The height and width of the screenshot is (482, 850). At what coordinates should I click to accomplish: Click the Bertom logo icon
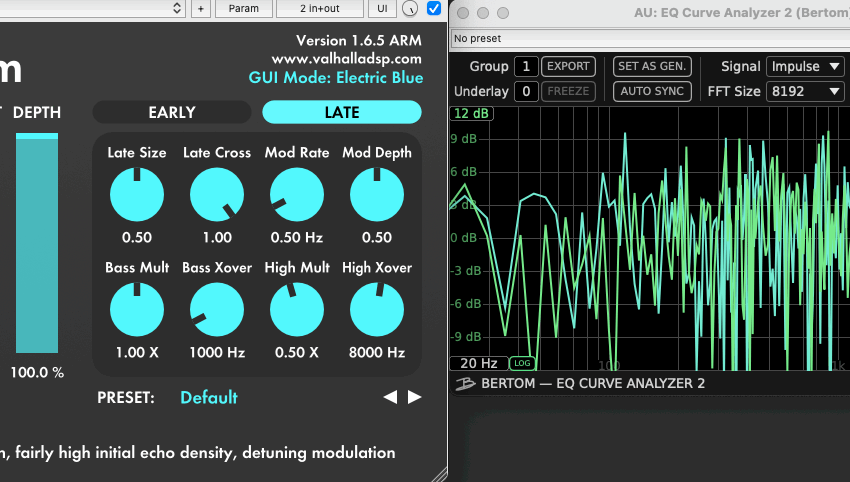pyautogui.click(x=465, y=383)
